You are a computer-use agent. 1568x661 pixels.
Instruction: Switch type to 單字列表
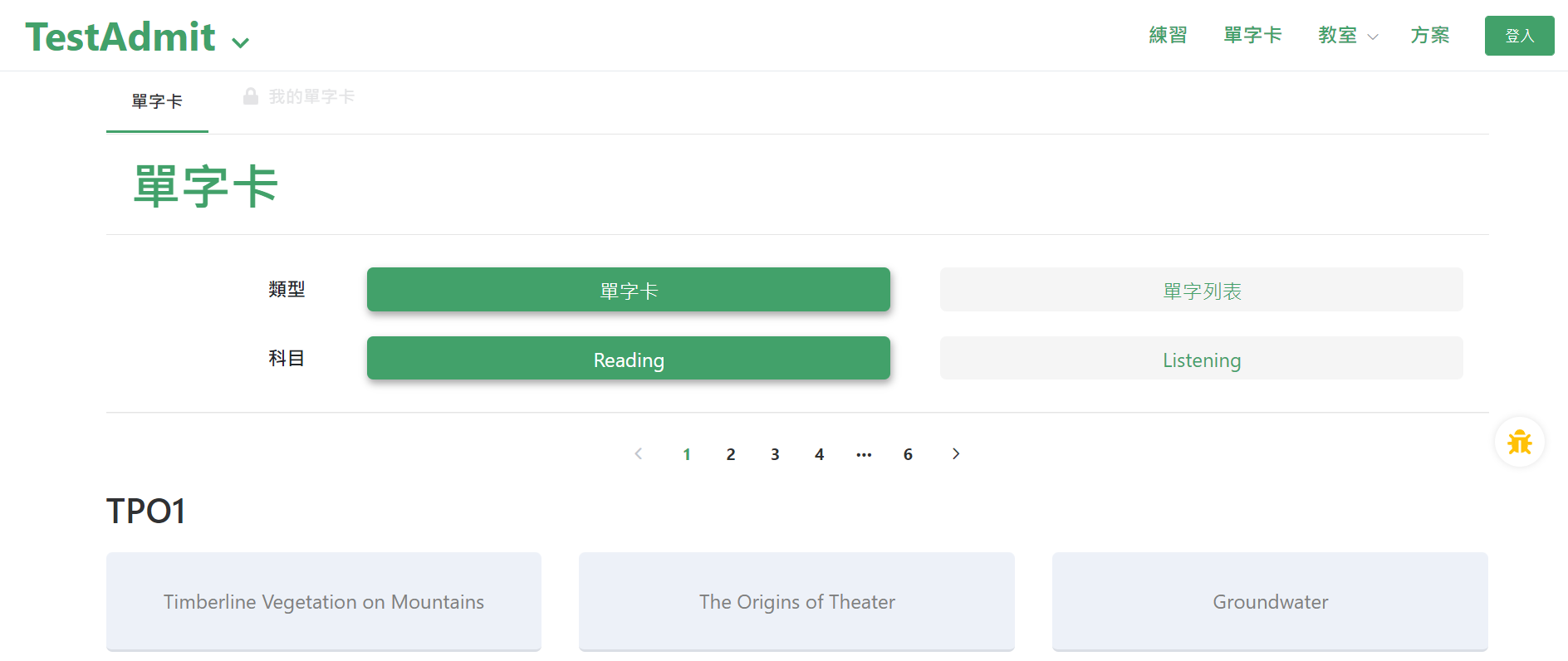[1201, 290]
